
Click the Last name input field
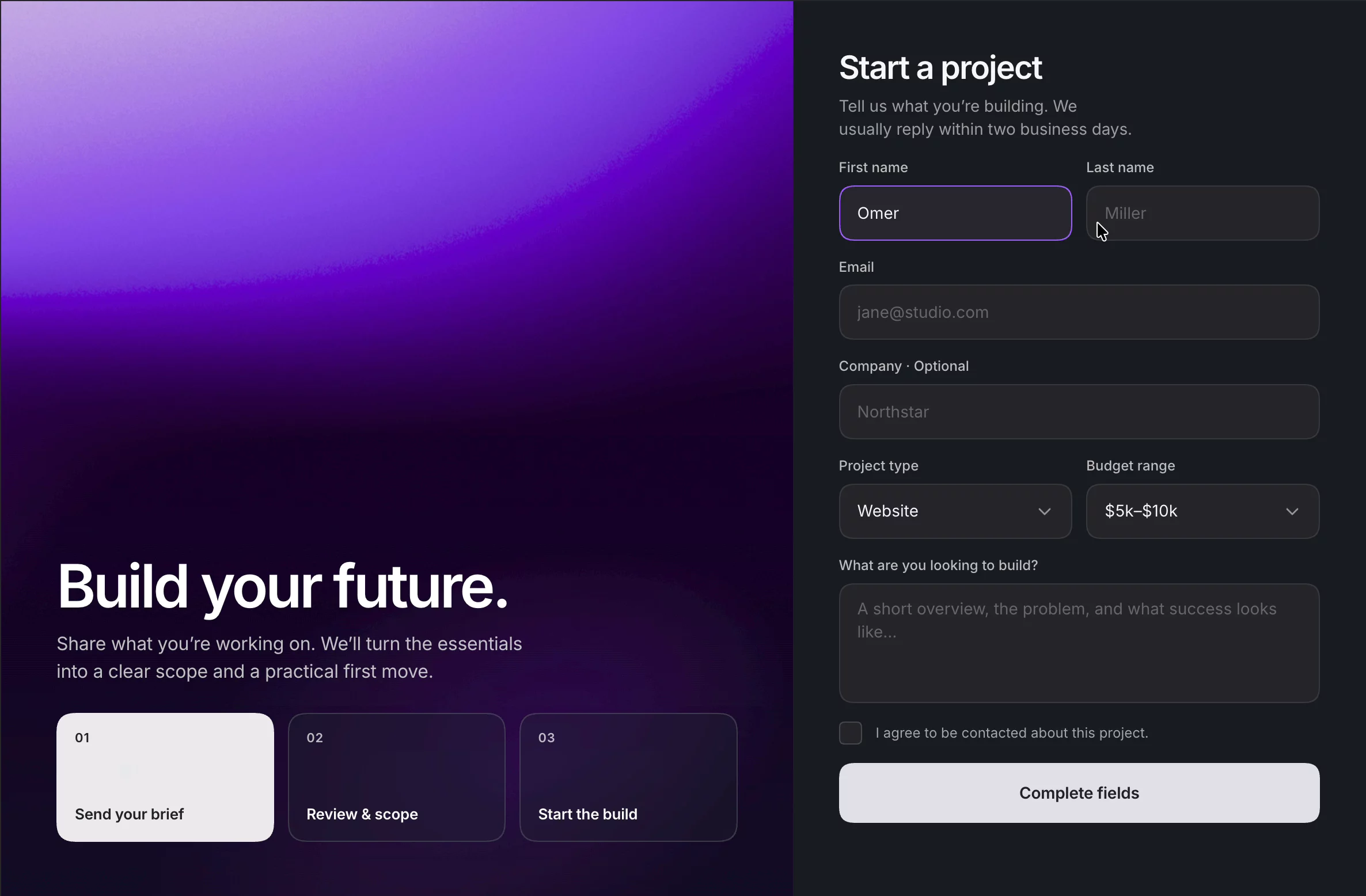point(1202,213)
